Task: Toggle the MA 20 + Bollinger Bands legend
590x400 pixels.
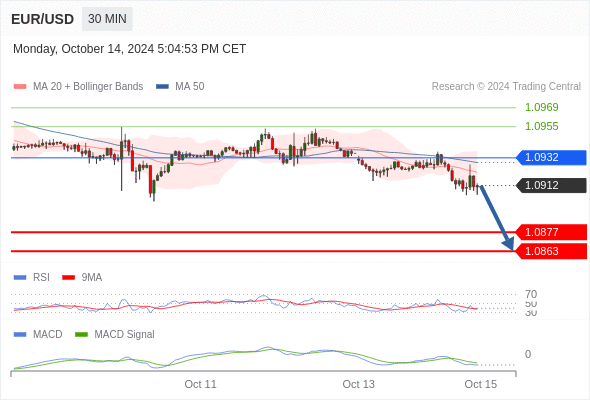Action: [78, 87]
